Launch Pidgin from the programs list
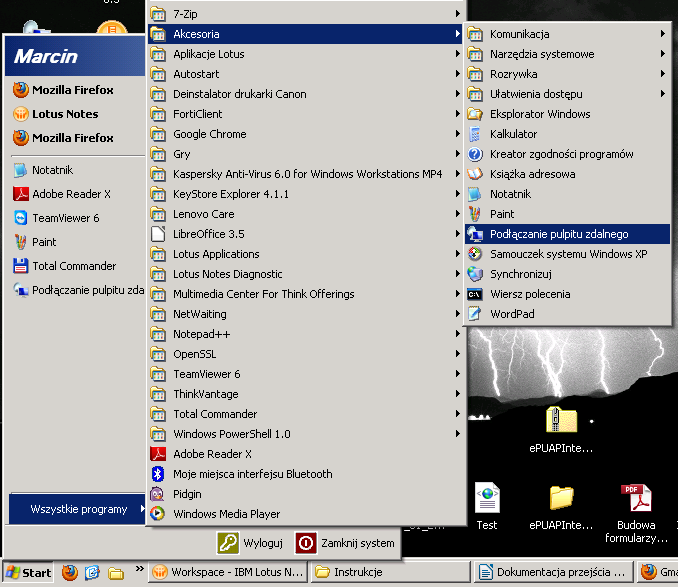This screenshot has width=678, height=587. click(x=305, y=494)
